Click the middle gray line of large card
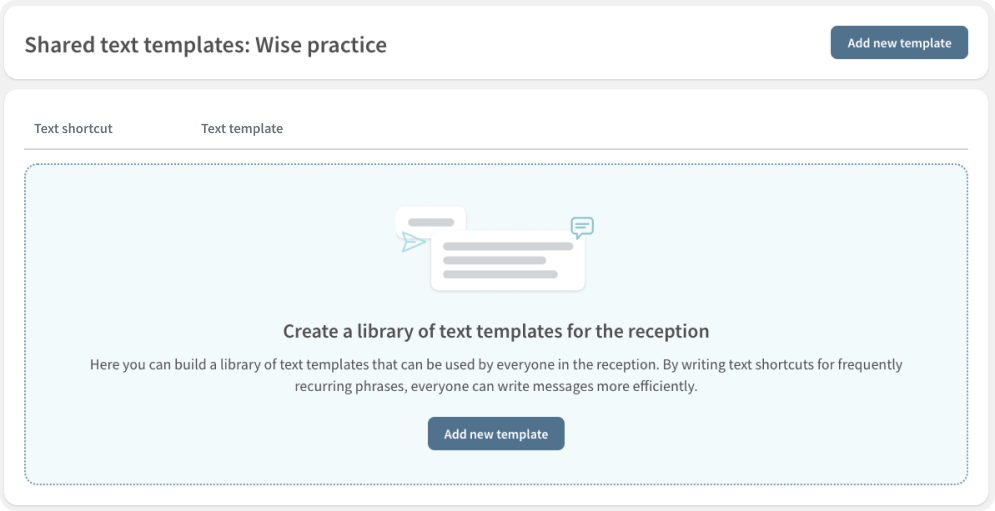 (x=494, y=260)
